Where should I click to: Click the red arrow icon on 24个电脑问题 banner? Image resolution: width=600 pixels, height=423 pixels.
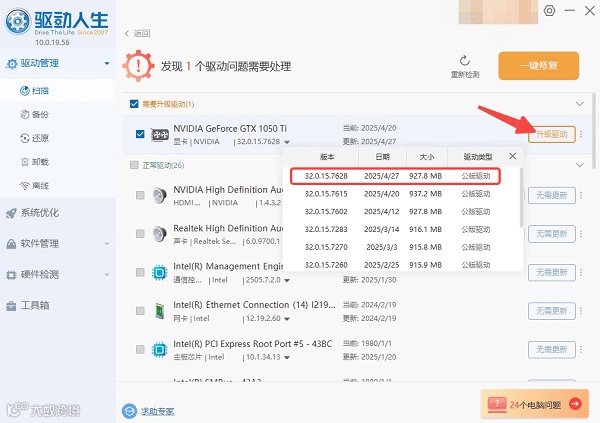pyautogui.click(x=575, y=403)
